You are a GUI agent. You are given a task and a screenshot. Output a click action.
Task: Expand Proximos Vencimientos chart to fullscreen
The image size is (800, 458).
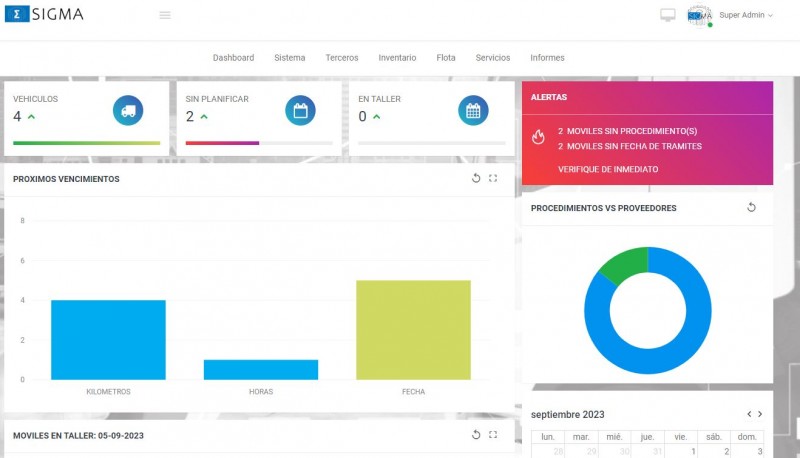point(493,178)
